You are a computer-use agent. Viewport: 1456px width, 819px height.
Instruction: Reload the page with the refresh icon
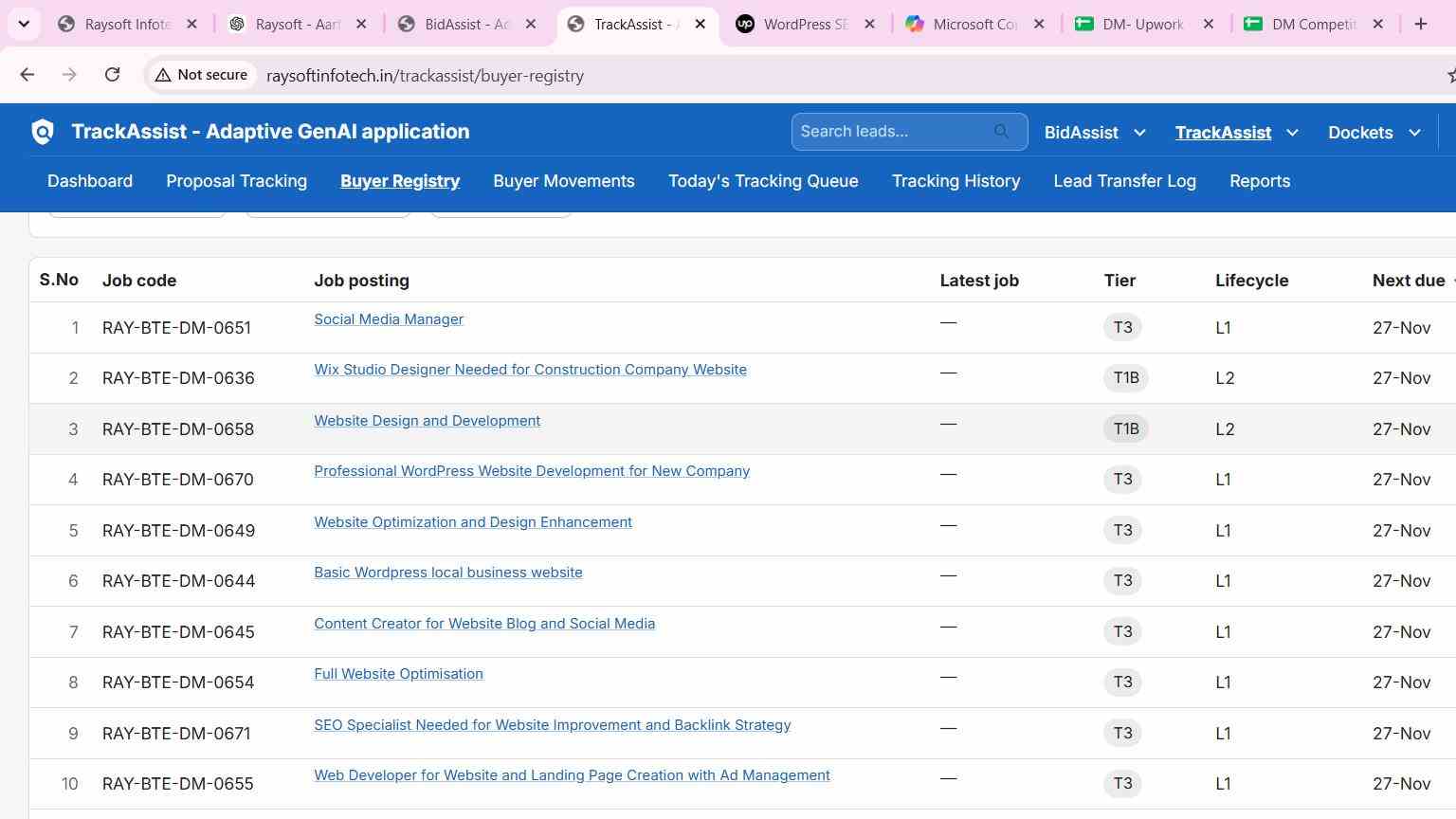coord(112,75)
